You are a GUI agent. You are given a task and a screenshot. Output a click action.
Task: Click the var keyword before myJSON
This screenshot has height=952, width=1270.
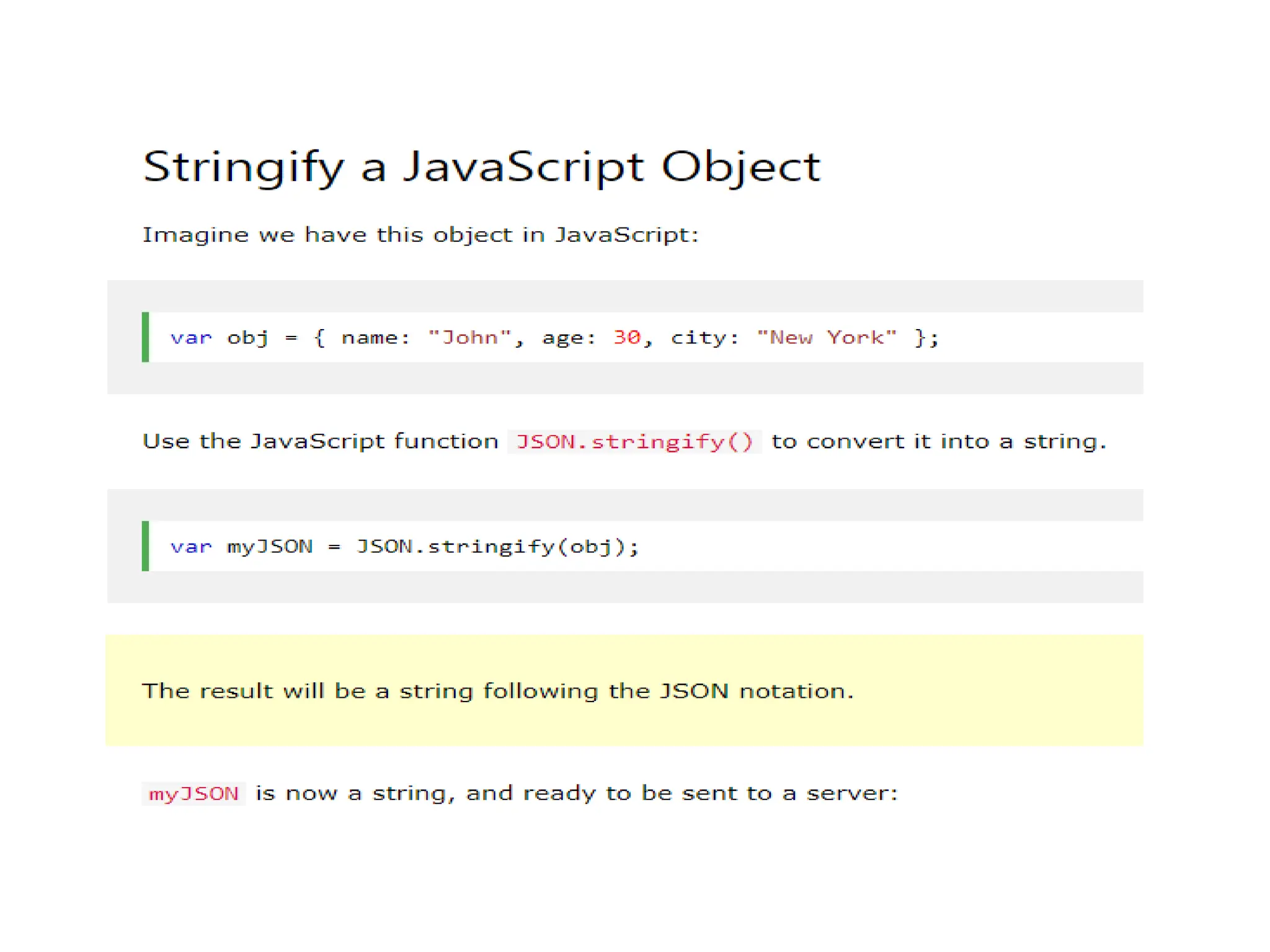click(191, 547)
